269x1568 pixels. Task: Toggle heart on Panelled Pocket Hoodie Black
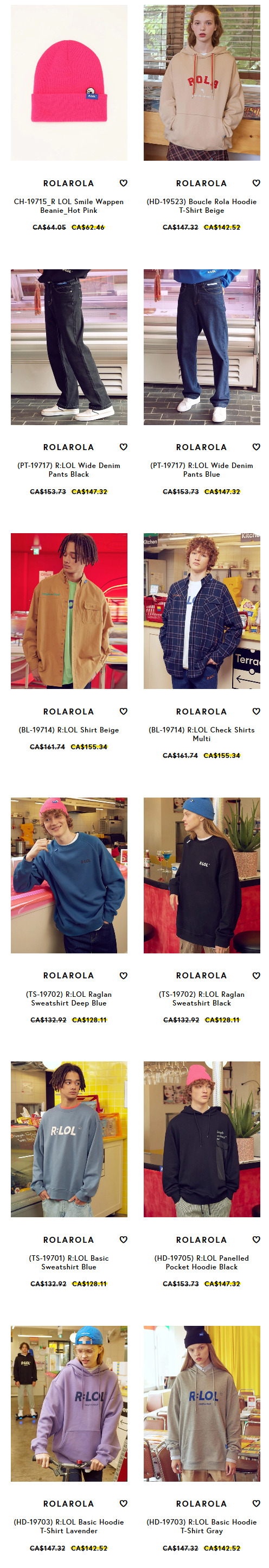[256, 1240]
